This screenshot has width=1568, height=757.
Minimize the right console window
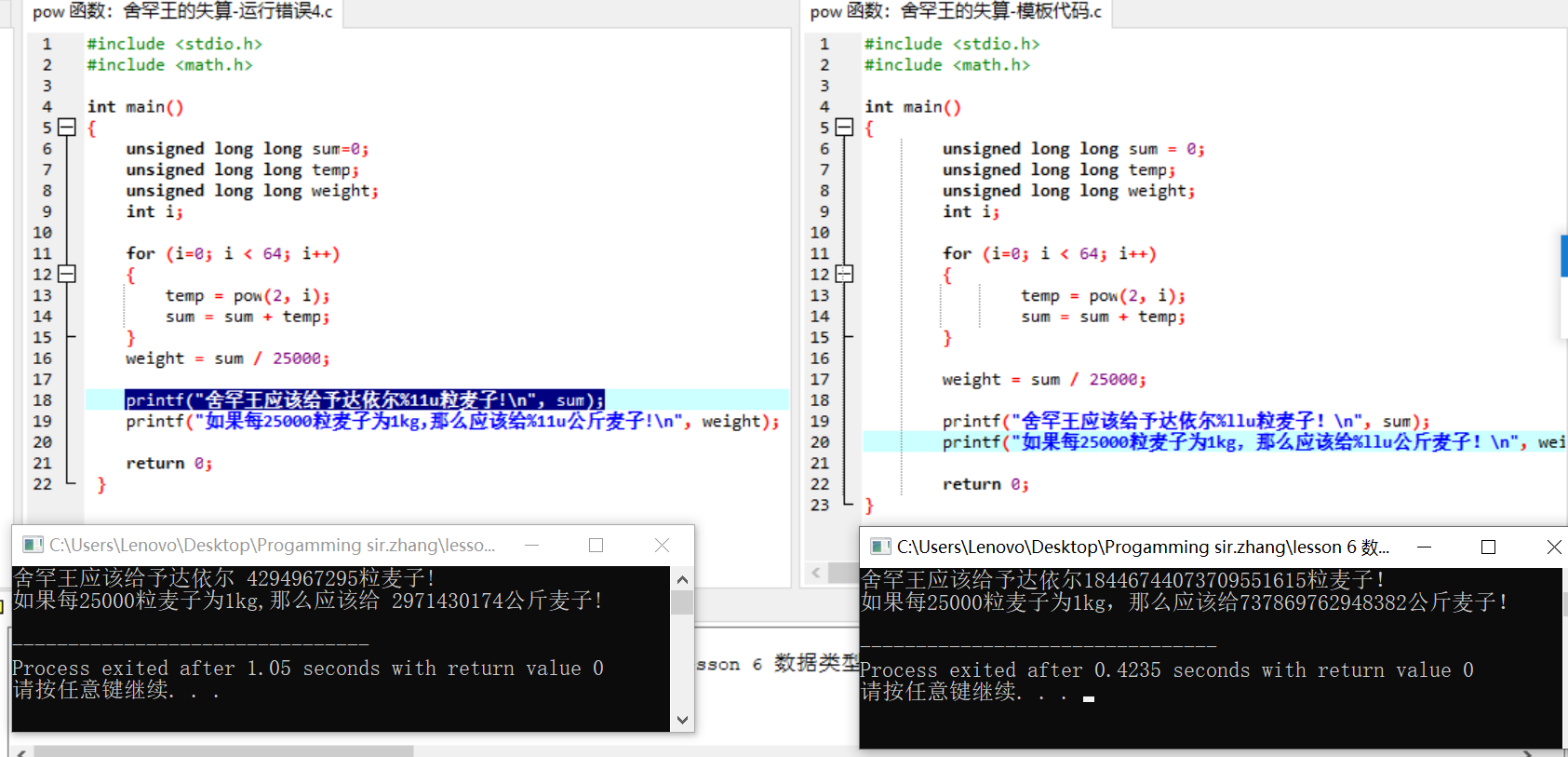coord(1424,547)
